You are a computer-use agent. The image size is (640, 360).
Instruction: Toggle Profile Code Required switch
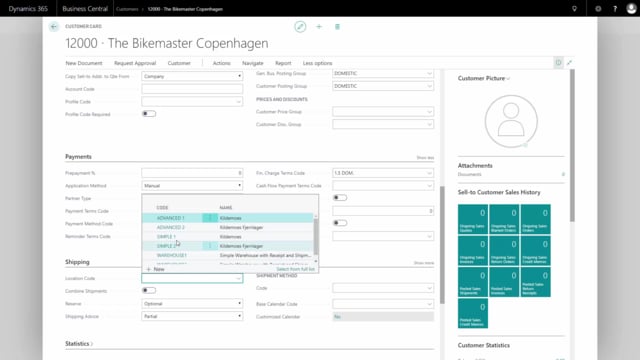[x=149, y=114]
